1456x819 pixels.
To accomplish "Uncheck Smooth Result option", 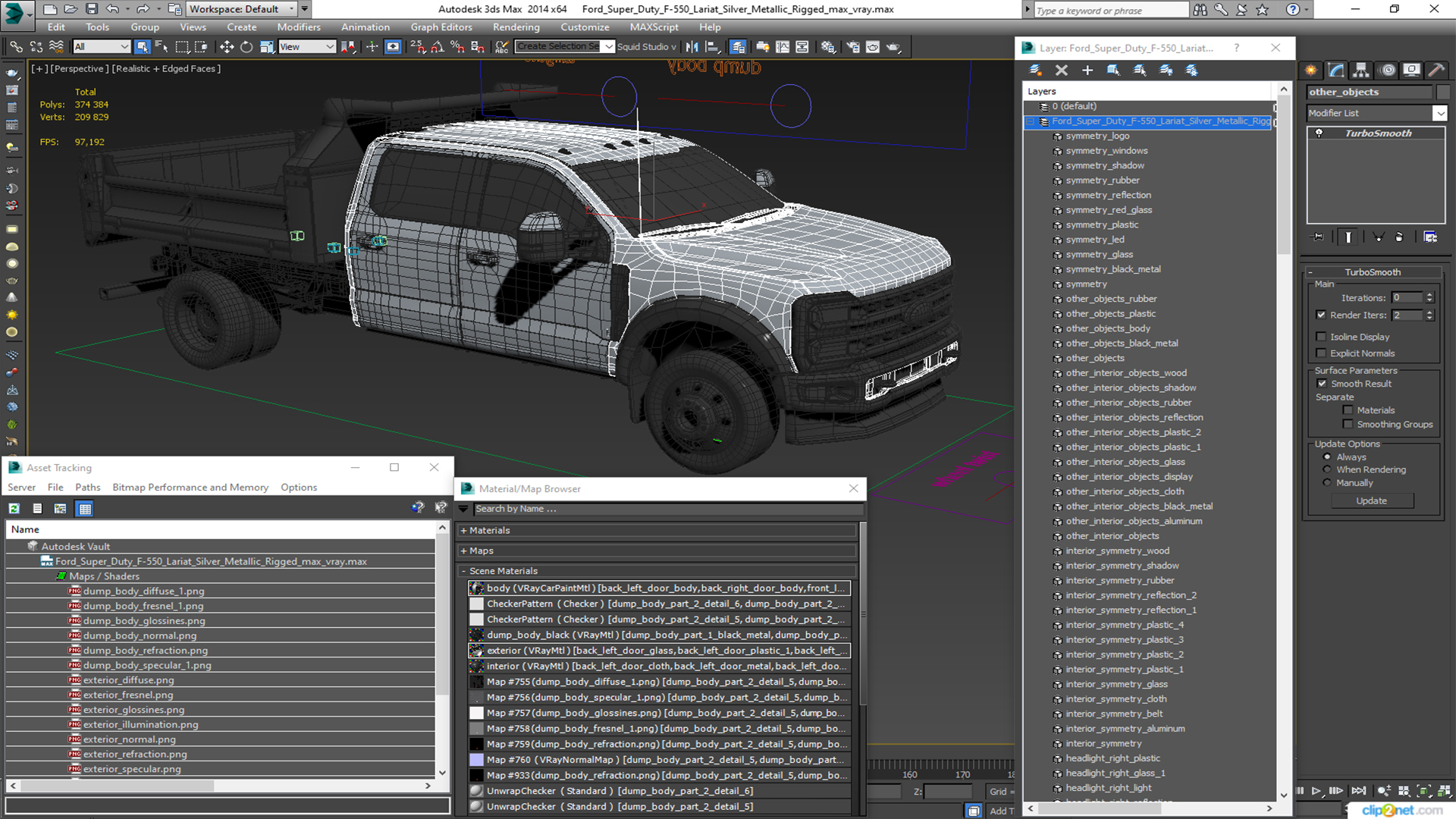I will (1322, 384).
